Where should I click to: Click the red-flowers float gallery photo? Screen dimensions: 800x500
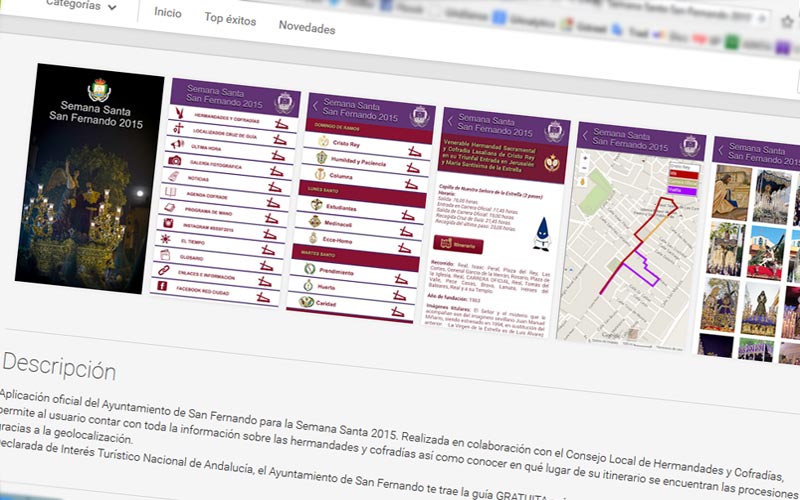click(766, 253)
